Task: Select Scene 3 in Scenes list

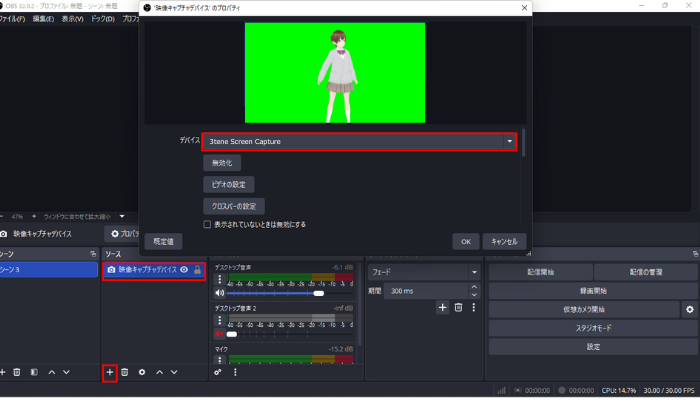Action: [48, 270]
